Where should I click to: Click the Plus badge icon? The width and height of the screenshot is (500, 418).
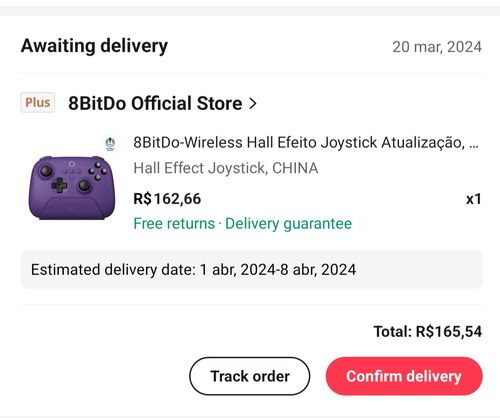(x=38, y=103)
